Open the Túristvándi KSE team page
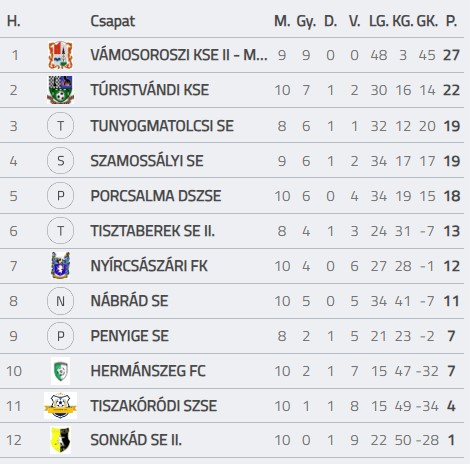The width and height of the screenshot is (470, 464). [x=150, y=90]
